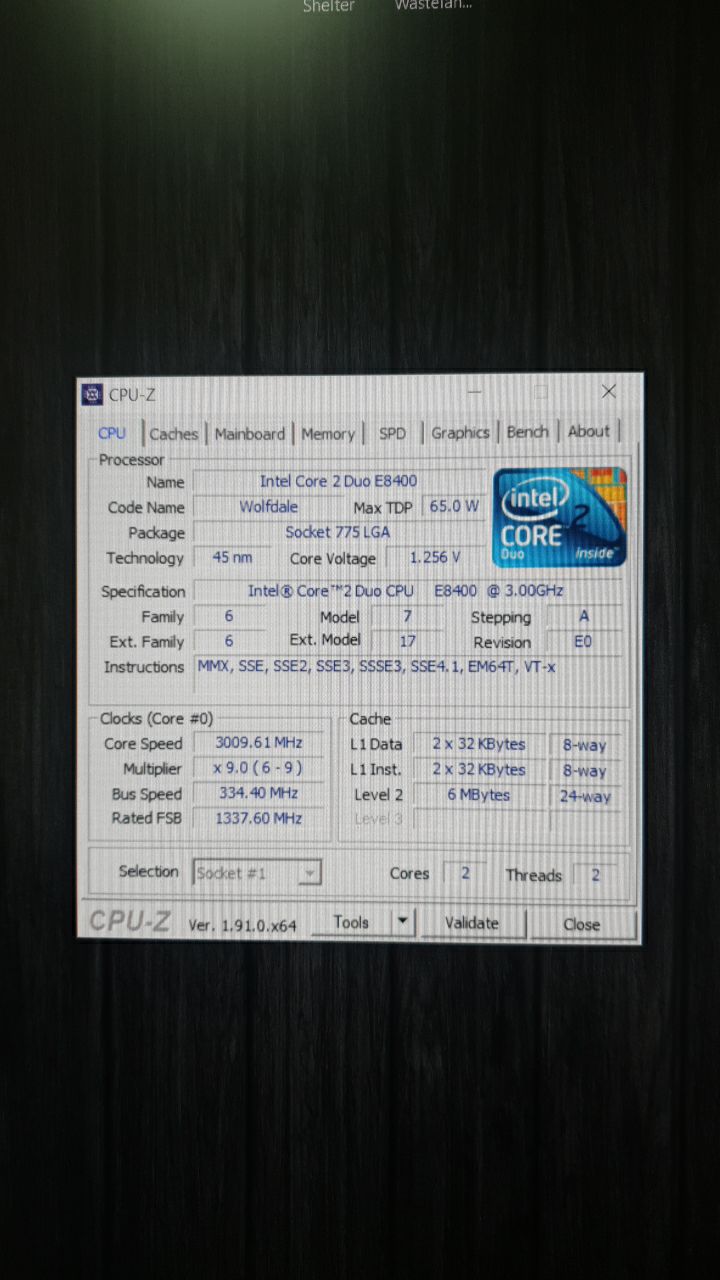Viewport: 720px width, 1280px height.
Task: Open the SPD tab
Action: point(392,433)
